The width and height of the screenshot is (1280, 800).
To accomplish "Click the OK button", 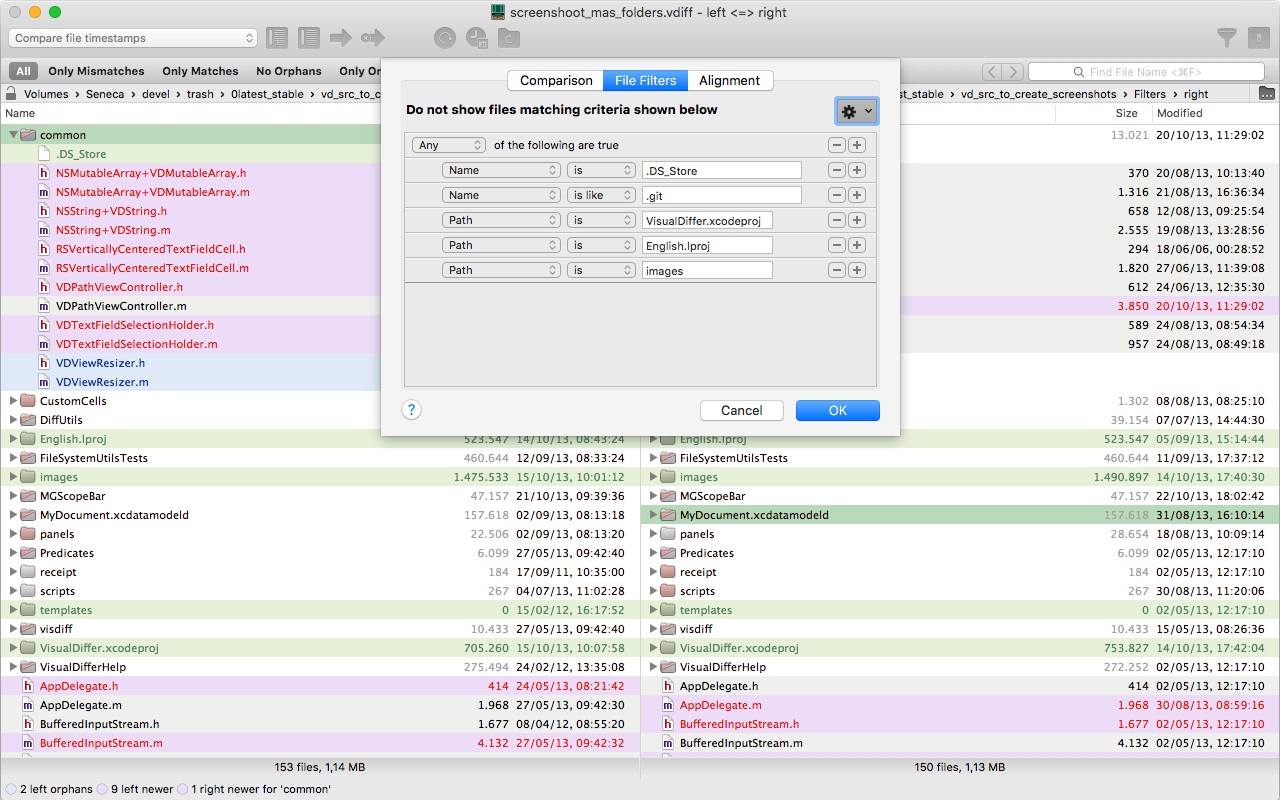I will click(x=838, y=410).
